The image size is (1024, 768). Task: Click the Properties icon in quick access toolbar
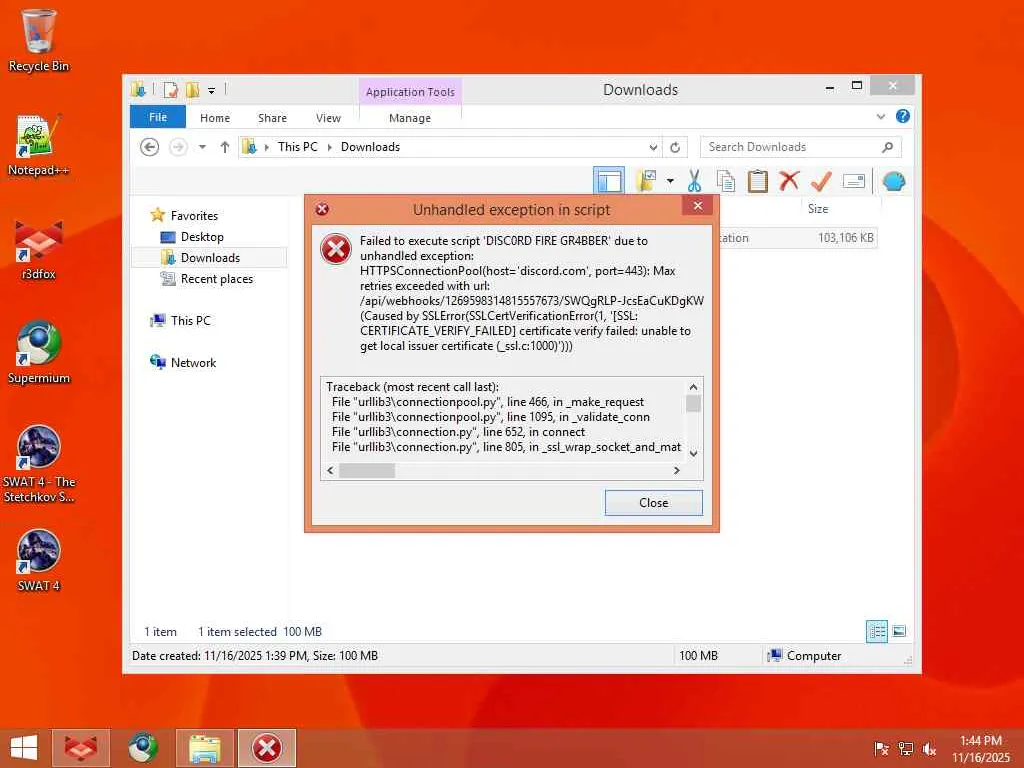point(170,89)
